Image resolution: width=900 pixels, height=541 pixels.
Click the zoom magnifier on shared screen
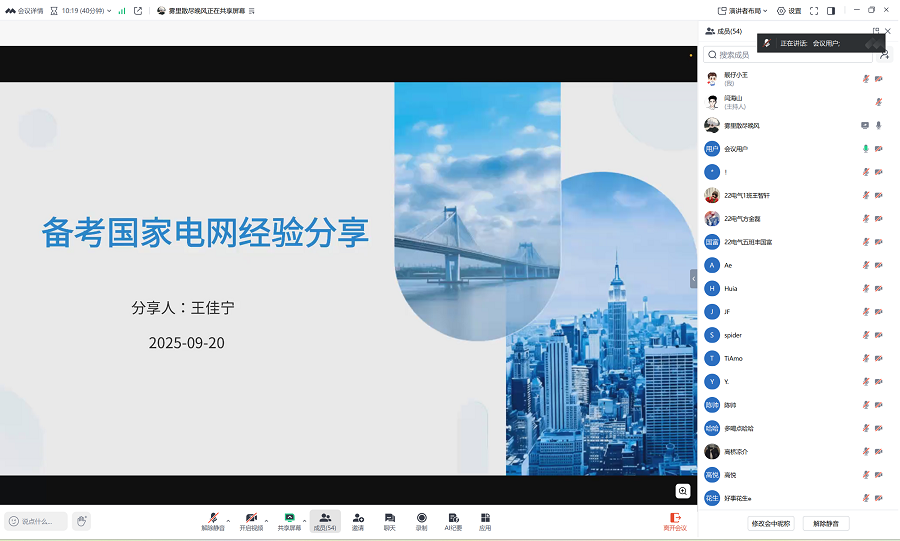[683, 491]
